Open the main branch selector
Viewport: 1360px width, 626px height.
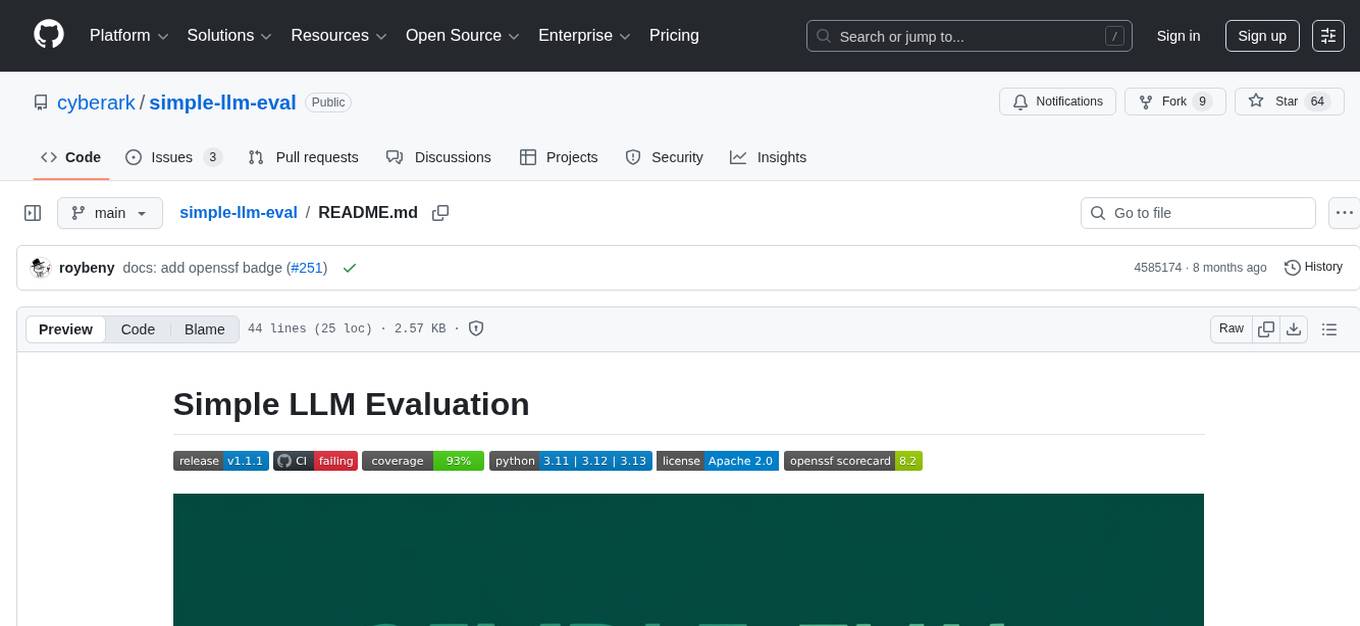pyautogui.click(x=110, y=213)
